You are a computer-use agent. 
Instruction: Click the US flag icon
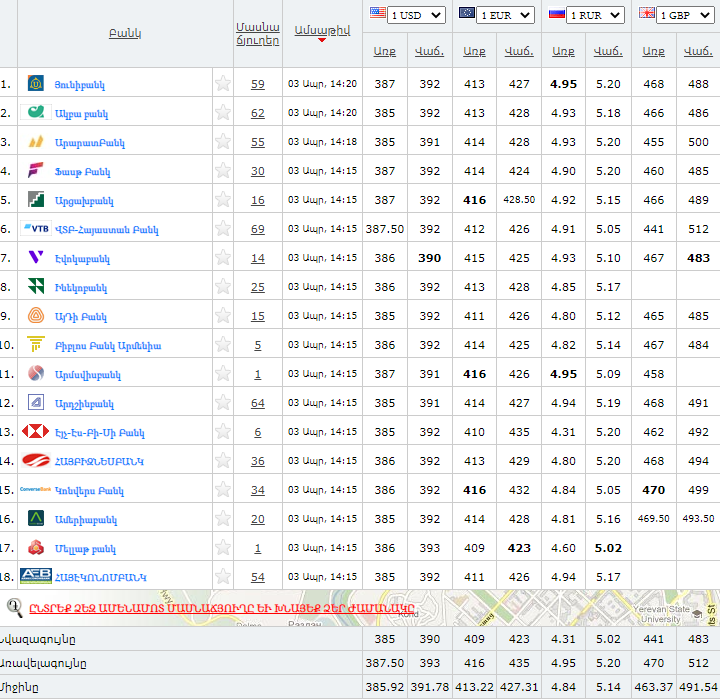[377, 12]
